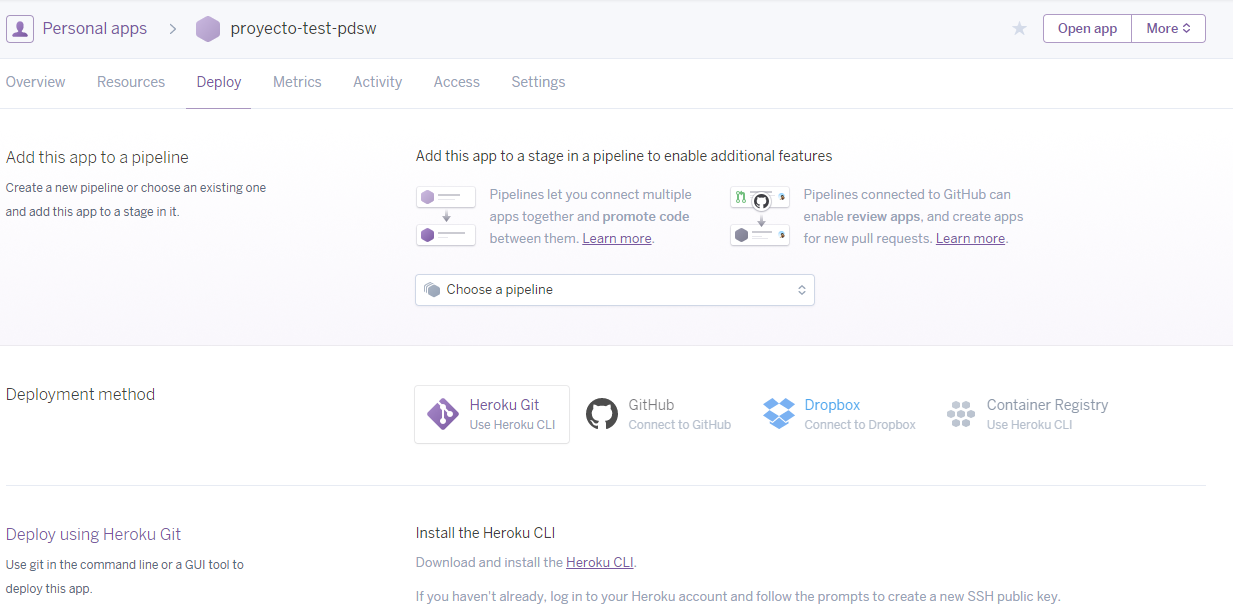1233x612 pixels.
Task: Click the pipeline promote code illustration
Action: click(x=446, y=216)
